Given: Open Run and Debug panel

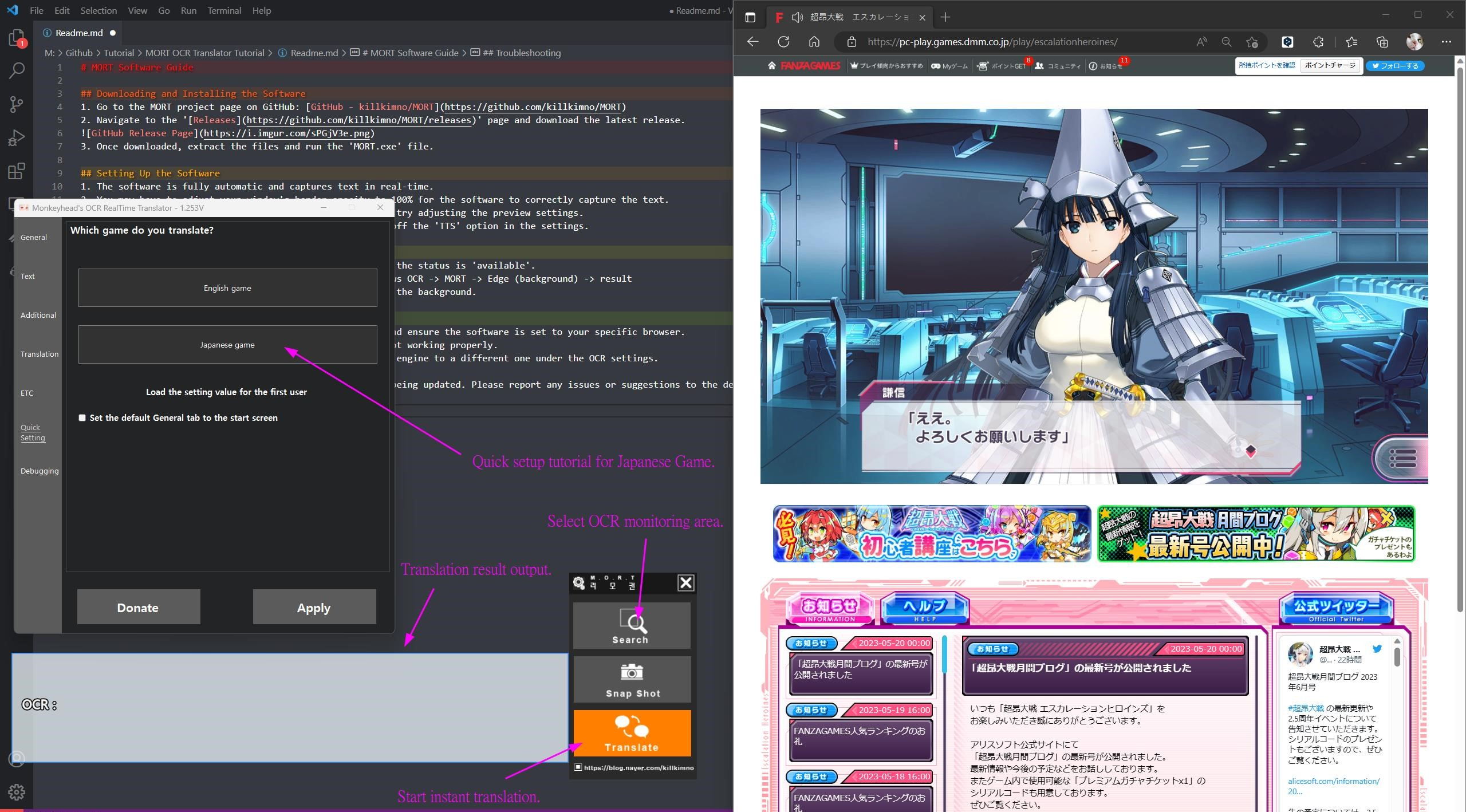Looking at the screenshot, I should (x=17, y=137).
